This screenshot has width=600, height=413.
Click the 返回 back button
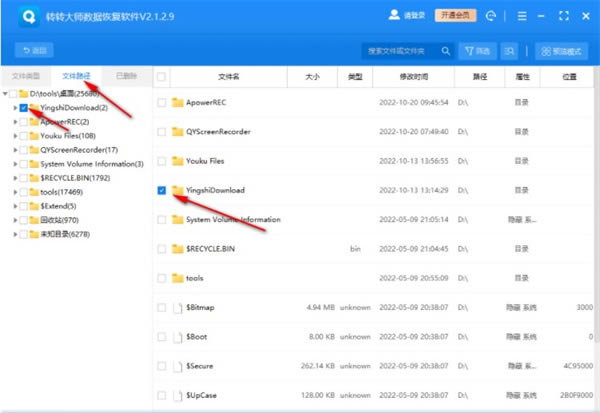coord(35,50)
